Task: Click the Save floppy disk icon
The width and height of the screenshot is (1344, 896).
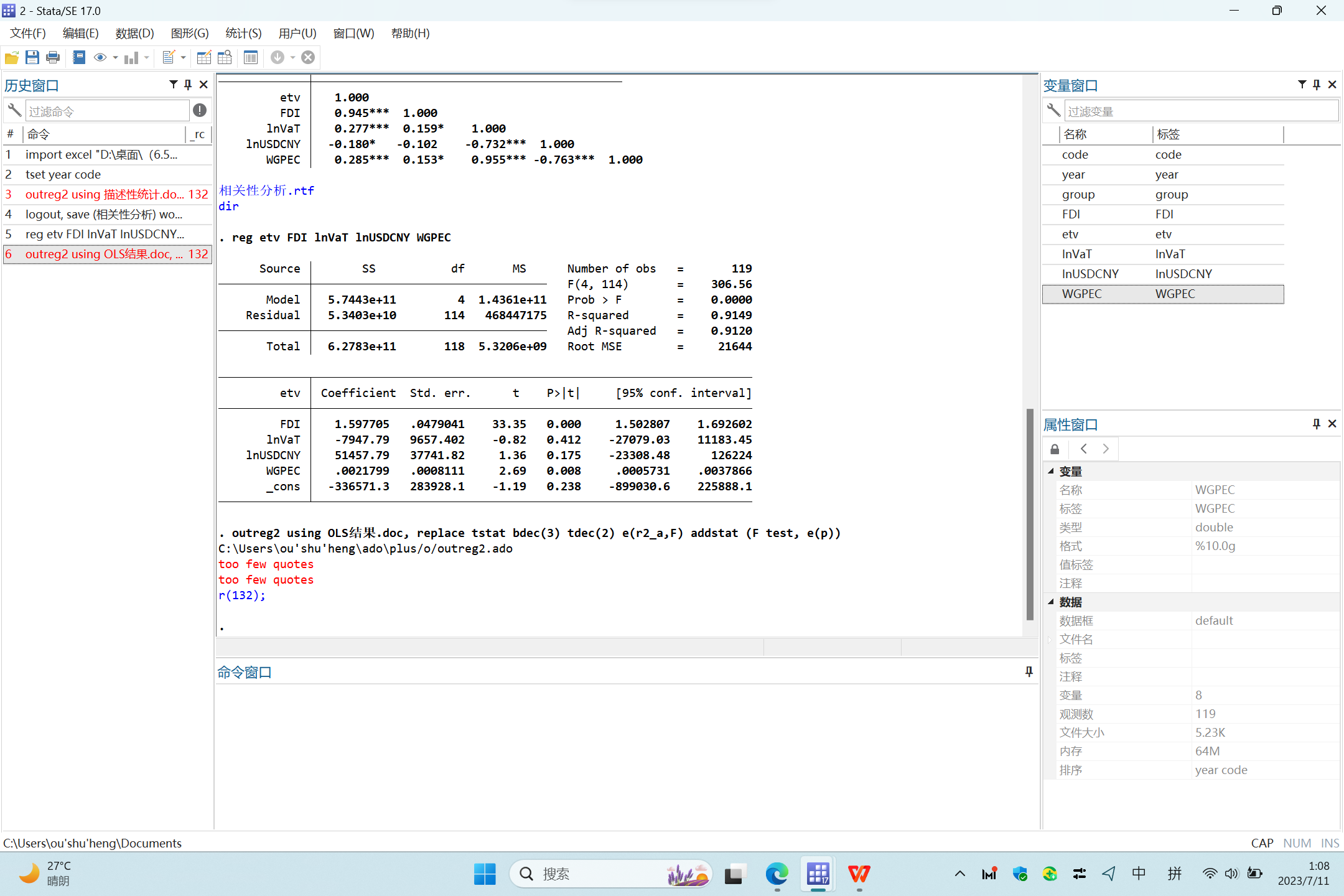Action: (32, 58)
